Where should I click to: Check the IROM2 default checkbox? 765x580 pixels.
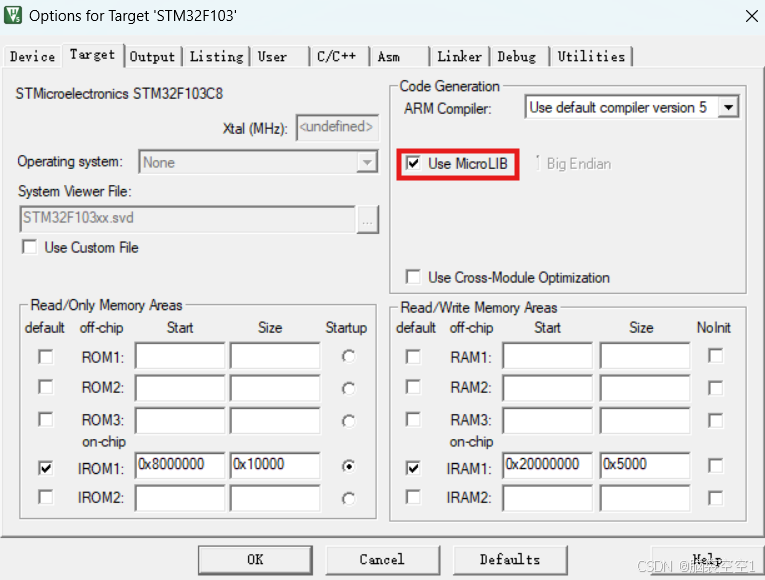tap(45, 497)
